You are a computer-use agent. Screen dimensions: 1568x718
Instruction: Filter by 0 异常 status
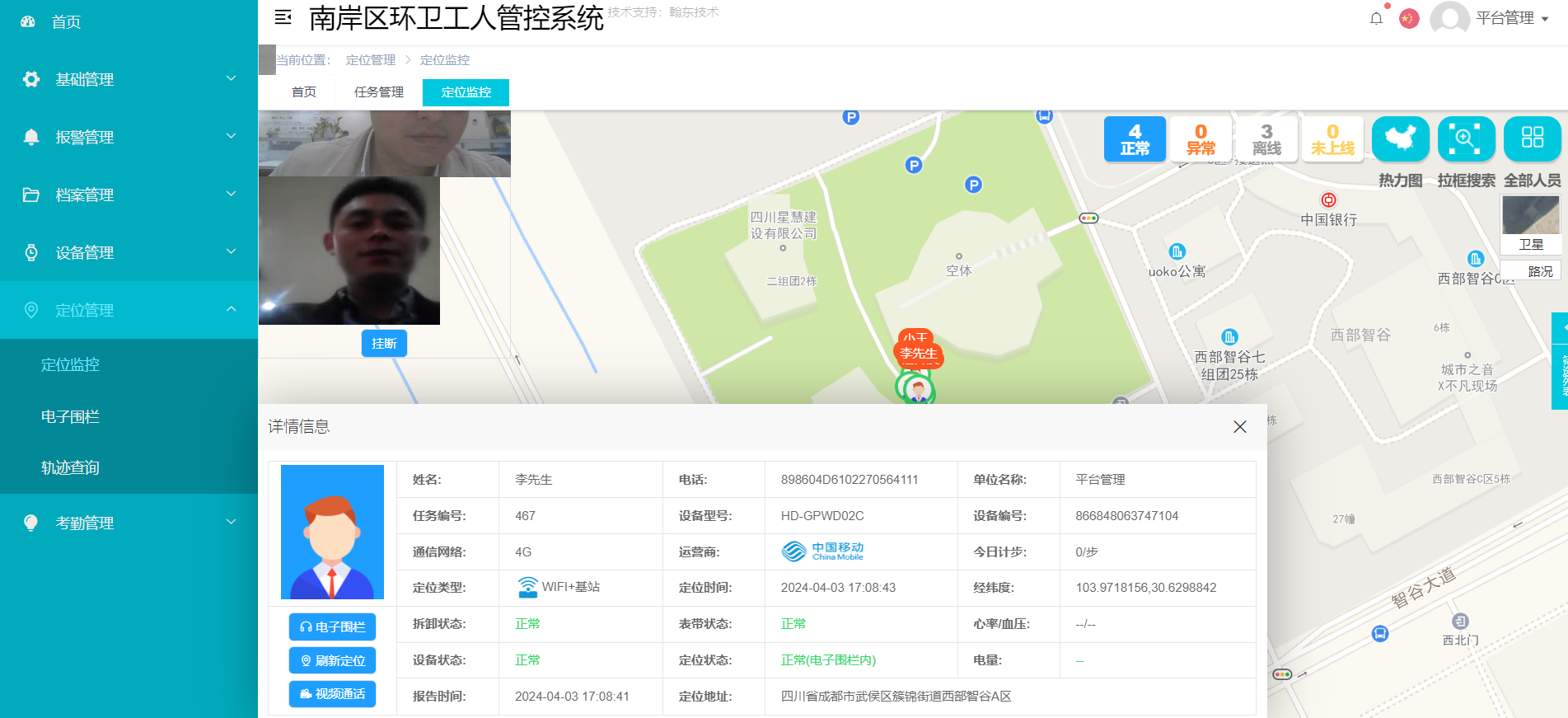tap(1201, 139)
